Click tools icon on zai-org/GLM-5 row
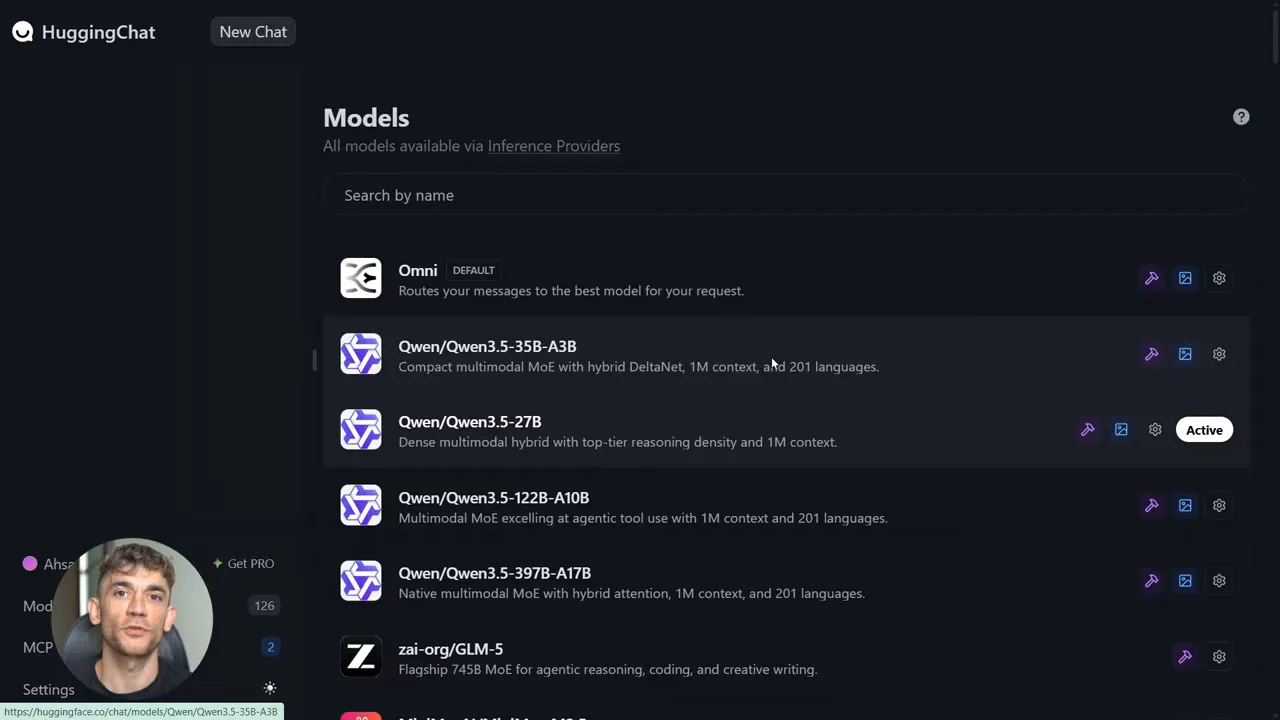Screen dimensions: 1280x720 1185,657
